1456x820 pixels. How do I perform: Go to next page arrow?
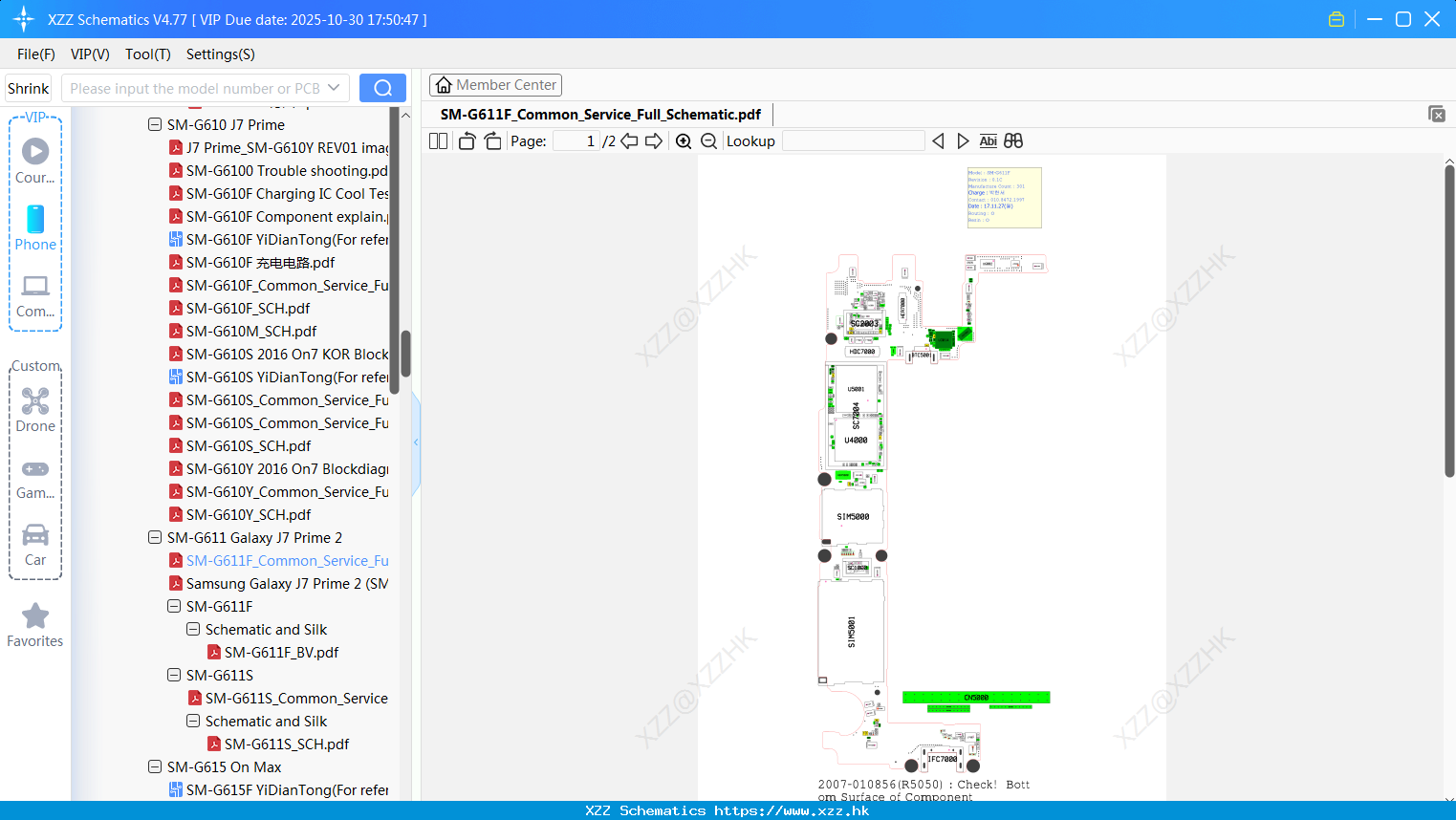(654, 140)
